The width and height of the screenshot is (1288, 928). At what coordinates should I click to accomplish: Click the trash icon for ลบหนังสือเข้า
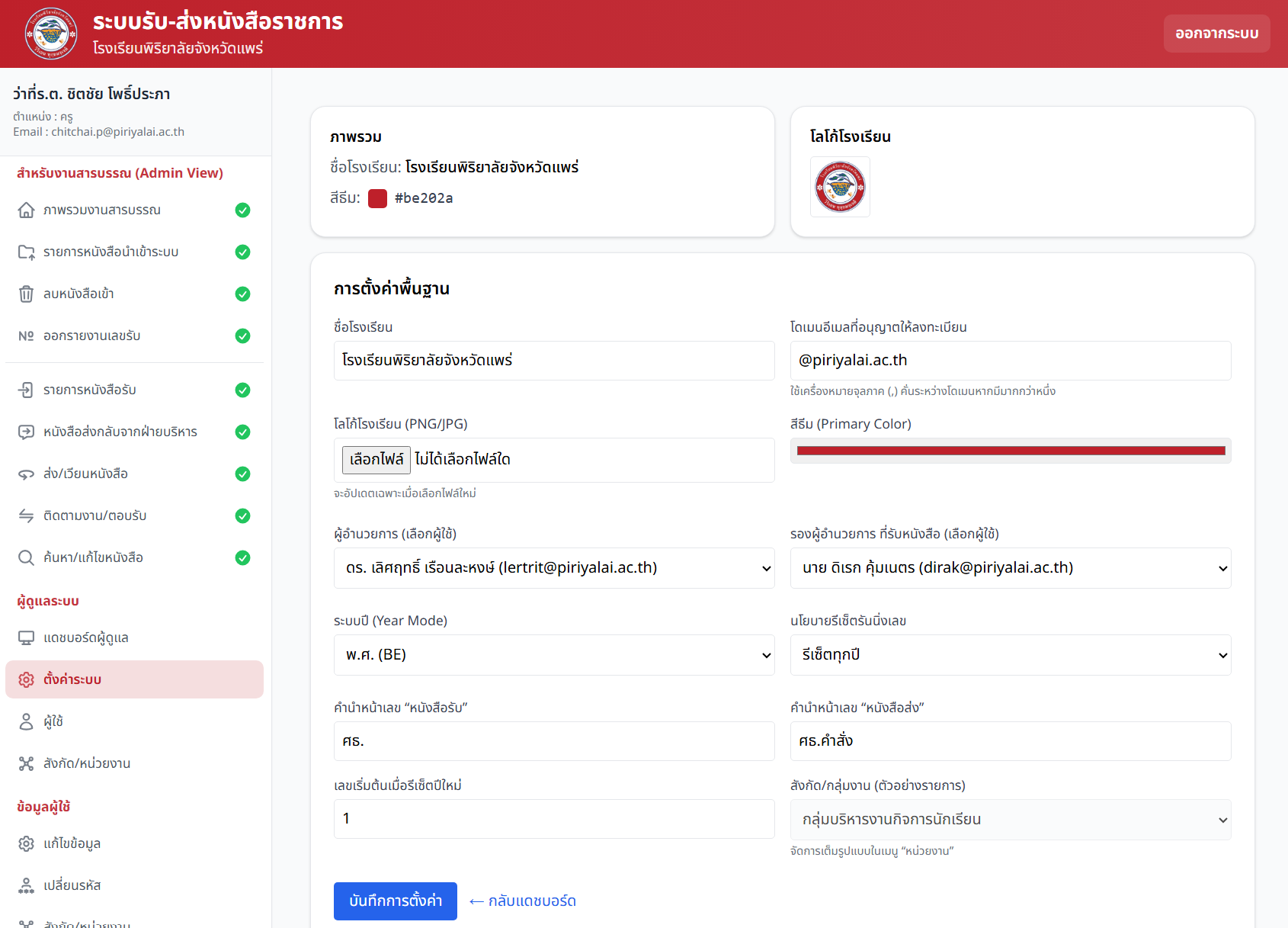(x=26, y=294)
